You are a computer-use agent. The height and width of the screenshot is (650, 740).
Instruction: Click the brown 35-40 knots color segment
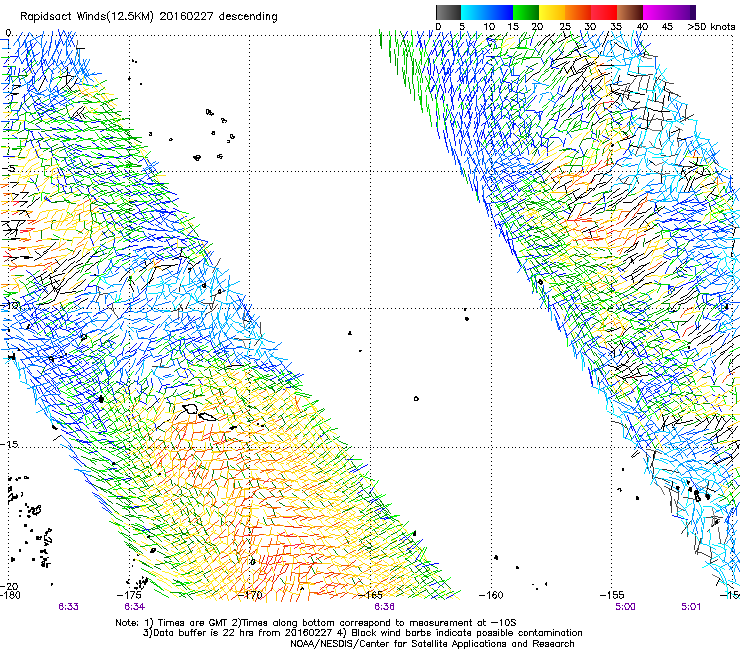point(630,12)
